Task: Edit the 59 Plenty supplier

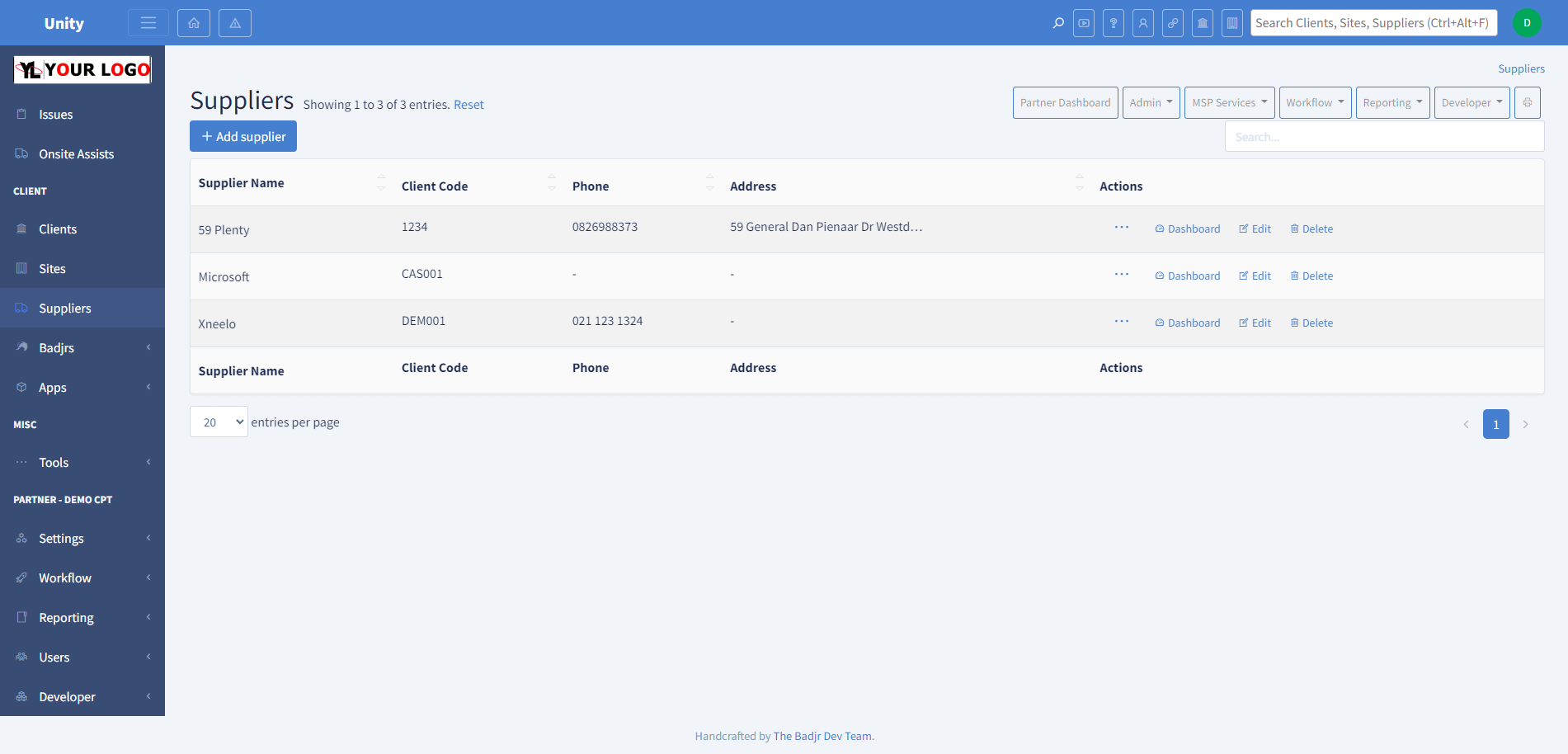Action: pyautogui.click(x=1255, y=229)
